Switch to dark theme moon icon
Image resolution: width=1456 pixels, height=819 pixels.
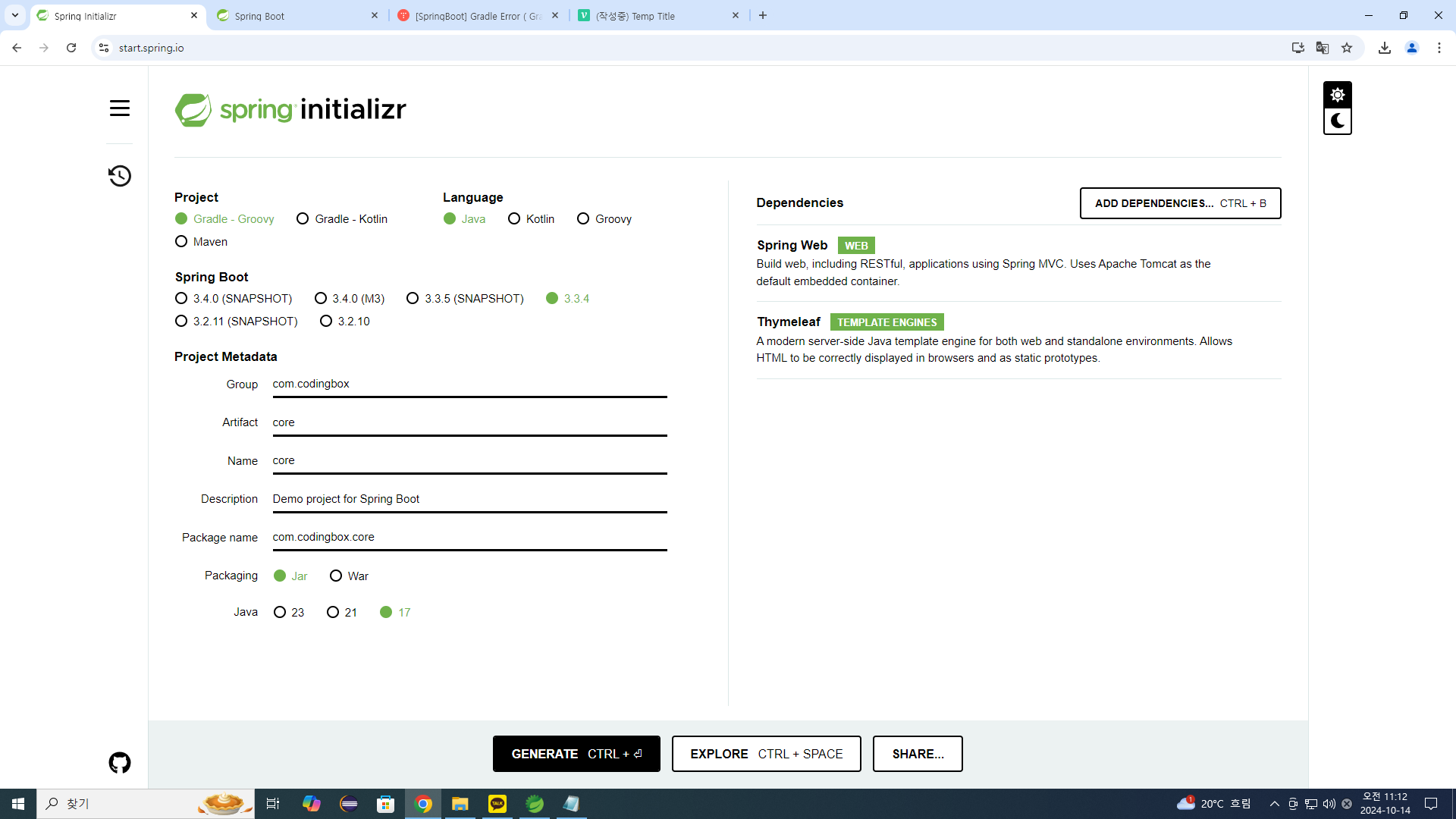tap(1337, 121)
